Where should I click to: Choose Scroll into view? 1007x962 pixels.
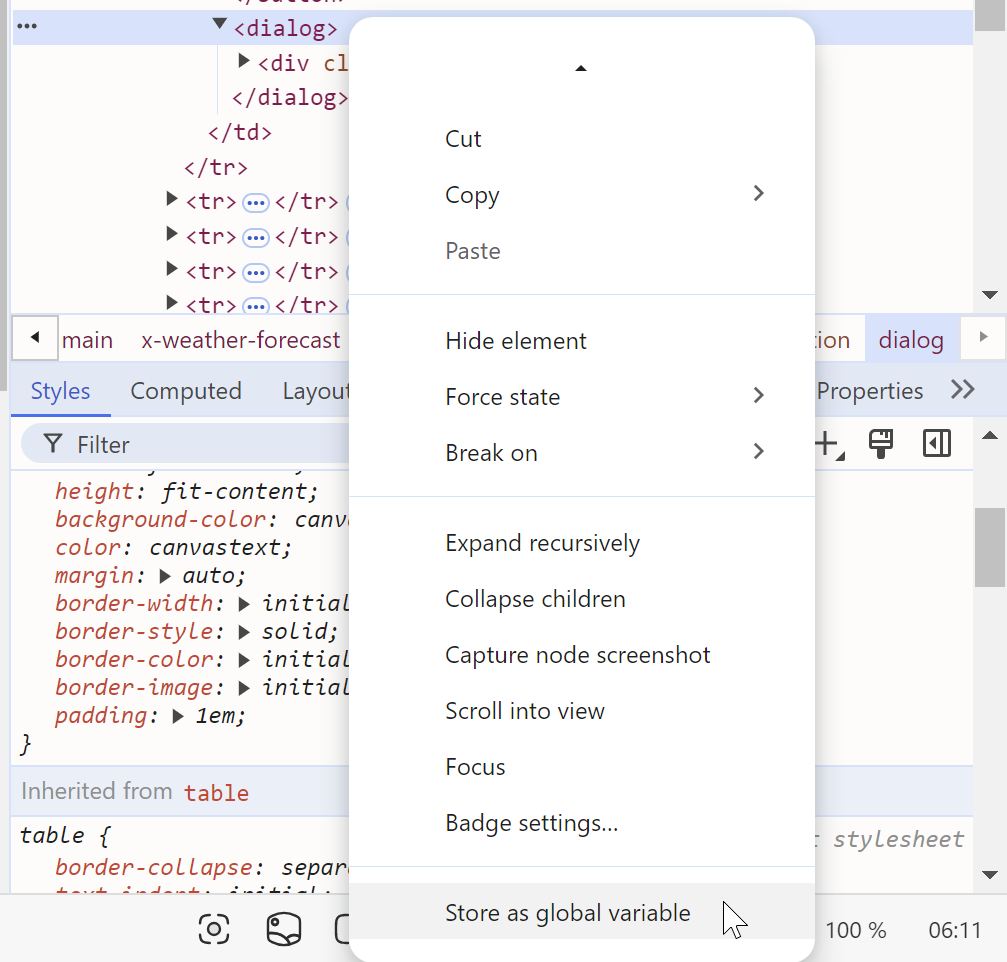point(582,710)
